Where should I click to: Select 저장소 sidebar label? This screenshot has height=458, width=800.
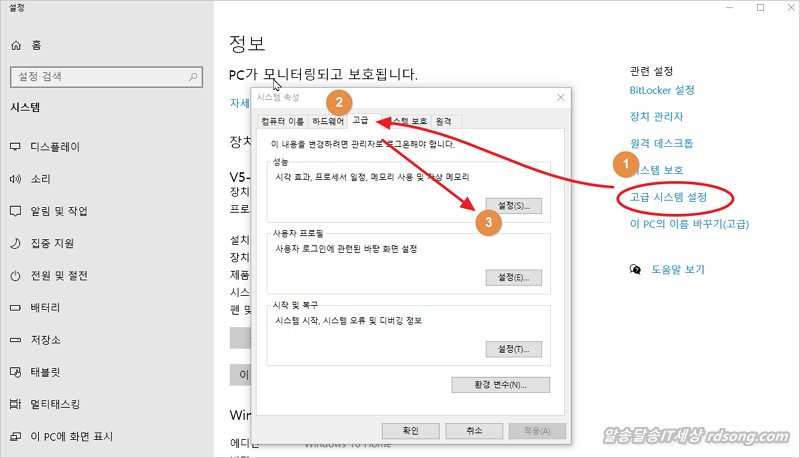coord(45,340)
